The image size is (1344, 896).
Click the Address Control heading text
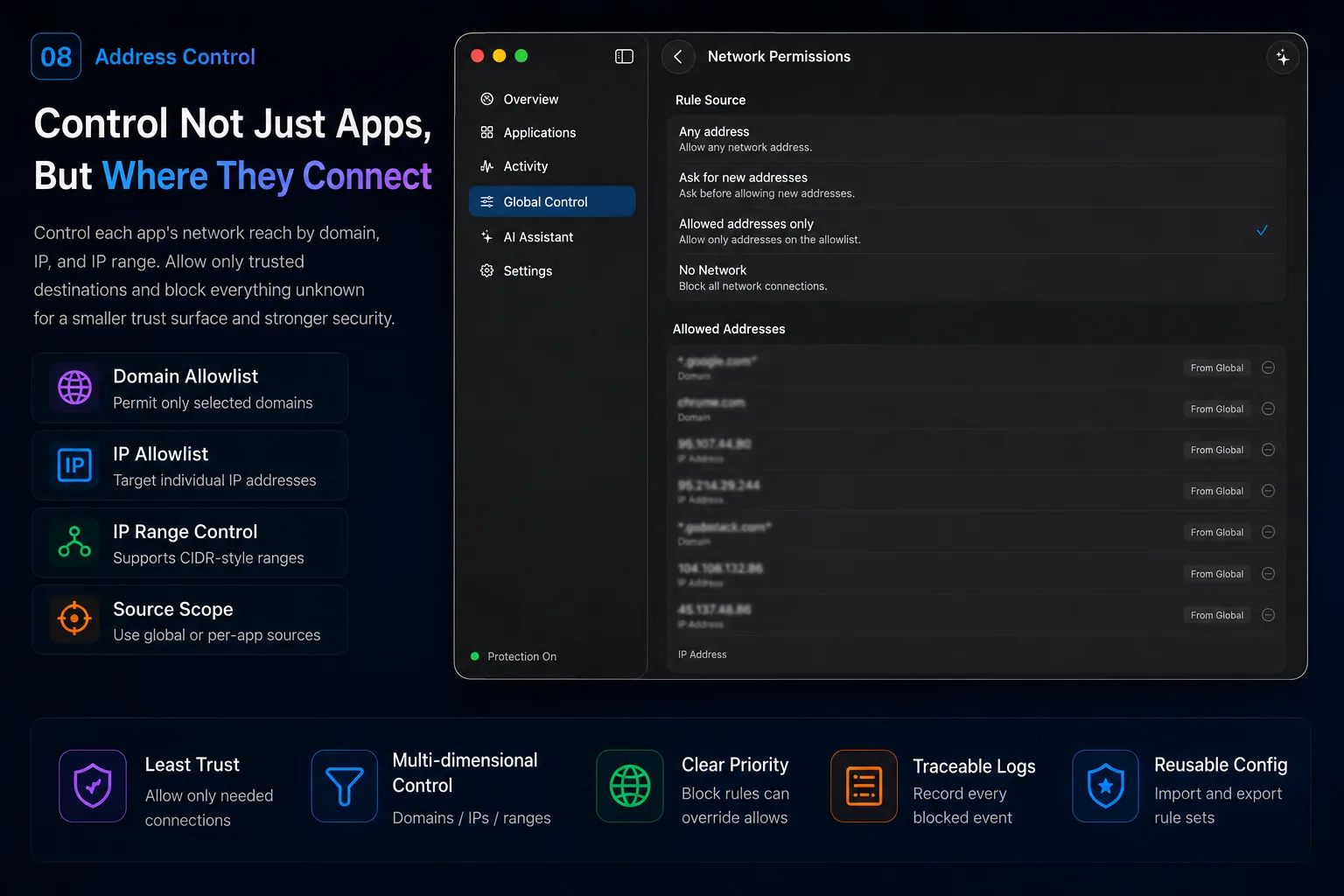point(175,57)
